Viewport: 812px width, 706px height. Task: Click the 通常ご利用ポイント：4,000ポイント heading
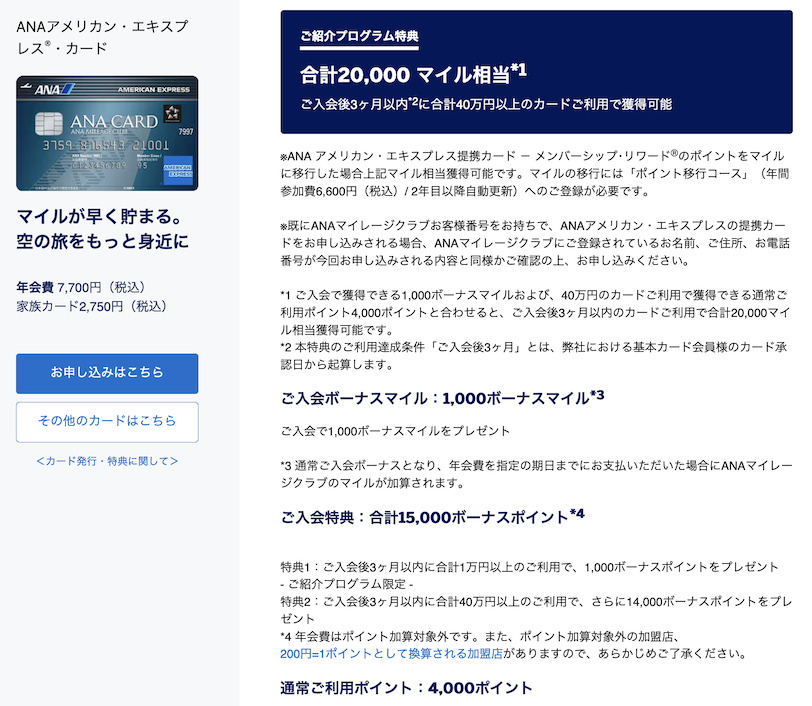click(x=406, y=687)
